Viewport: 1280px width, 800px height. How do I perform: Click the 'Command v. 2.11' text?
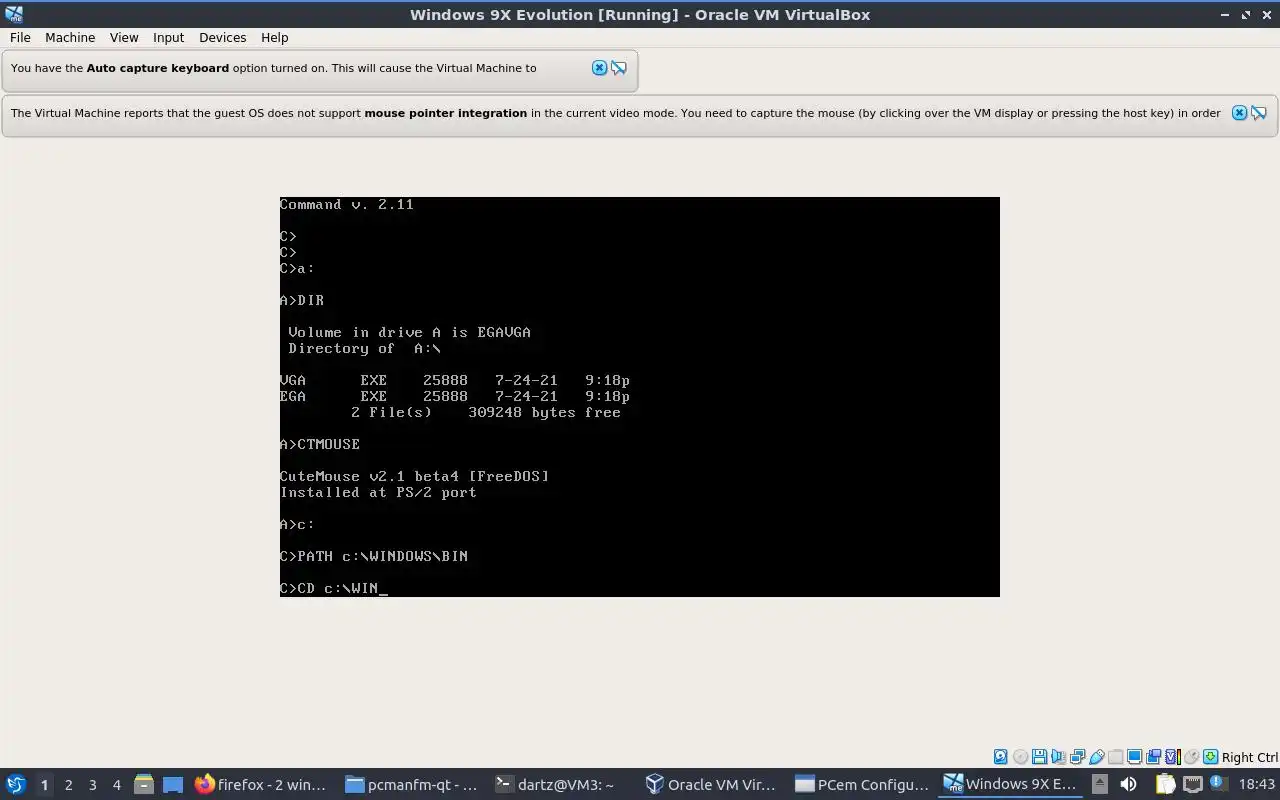[347, 204]
